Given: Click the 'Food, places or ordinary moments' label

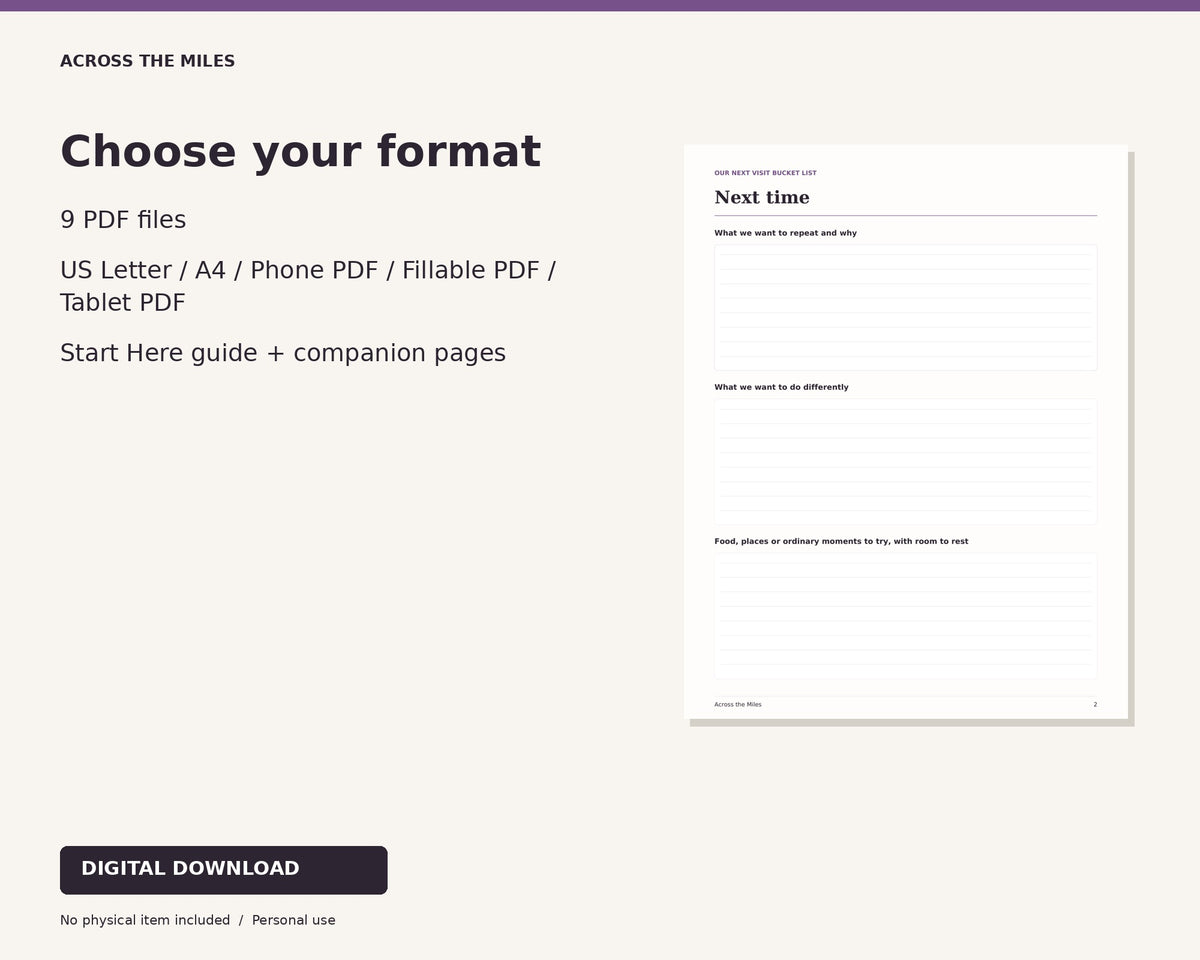Looking at the screenshot, I should [841, 541].
